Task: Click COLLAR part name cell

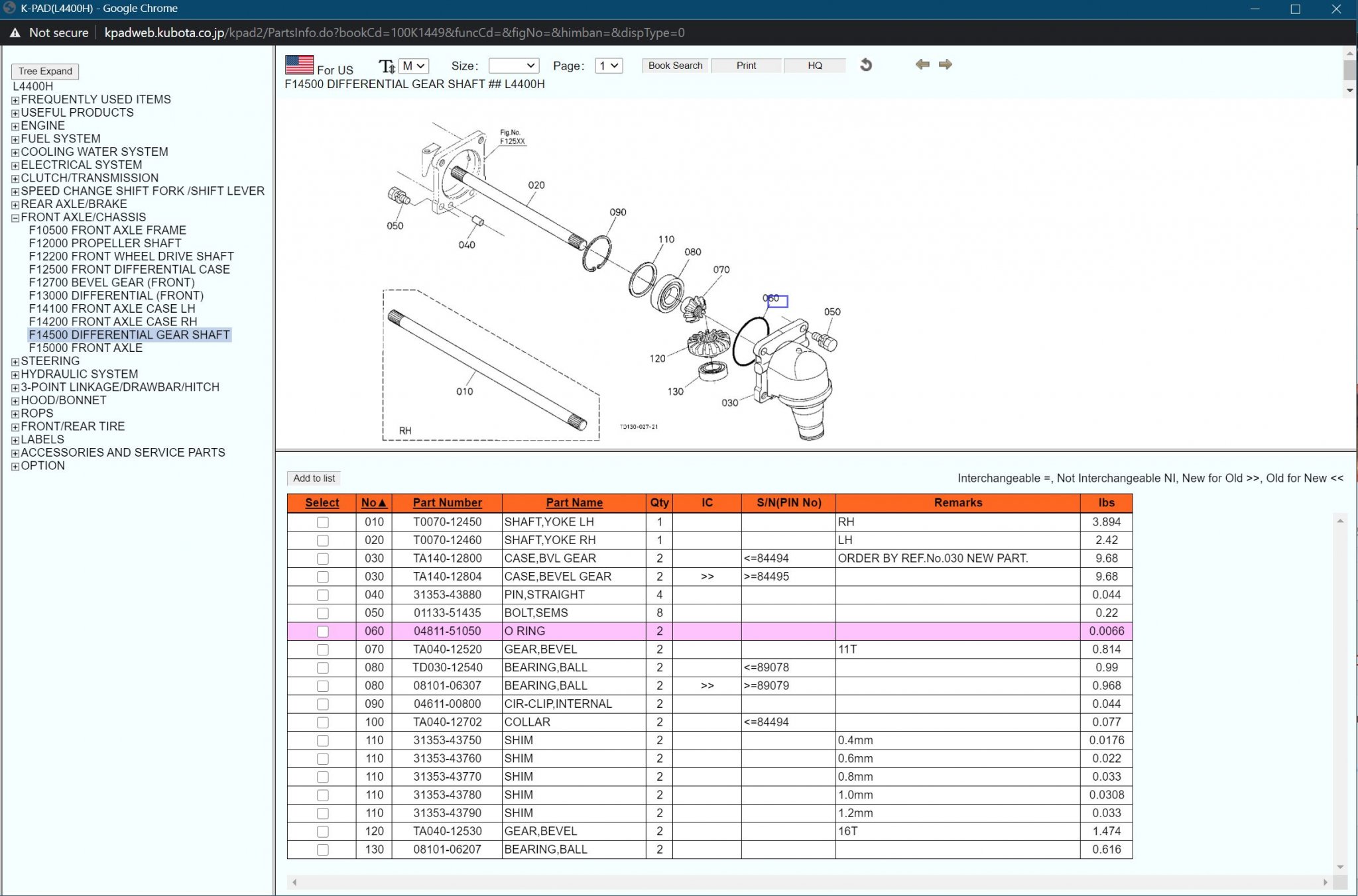Action: pos(574,722)
